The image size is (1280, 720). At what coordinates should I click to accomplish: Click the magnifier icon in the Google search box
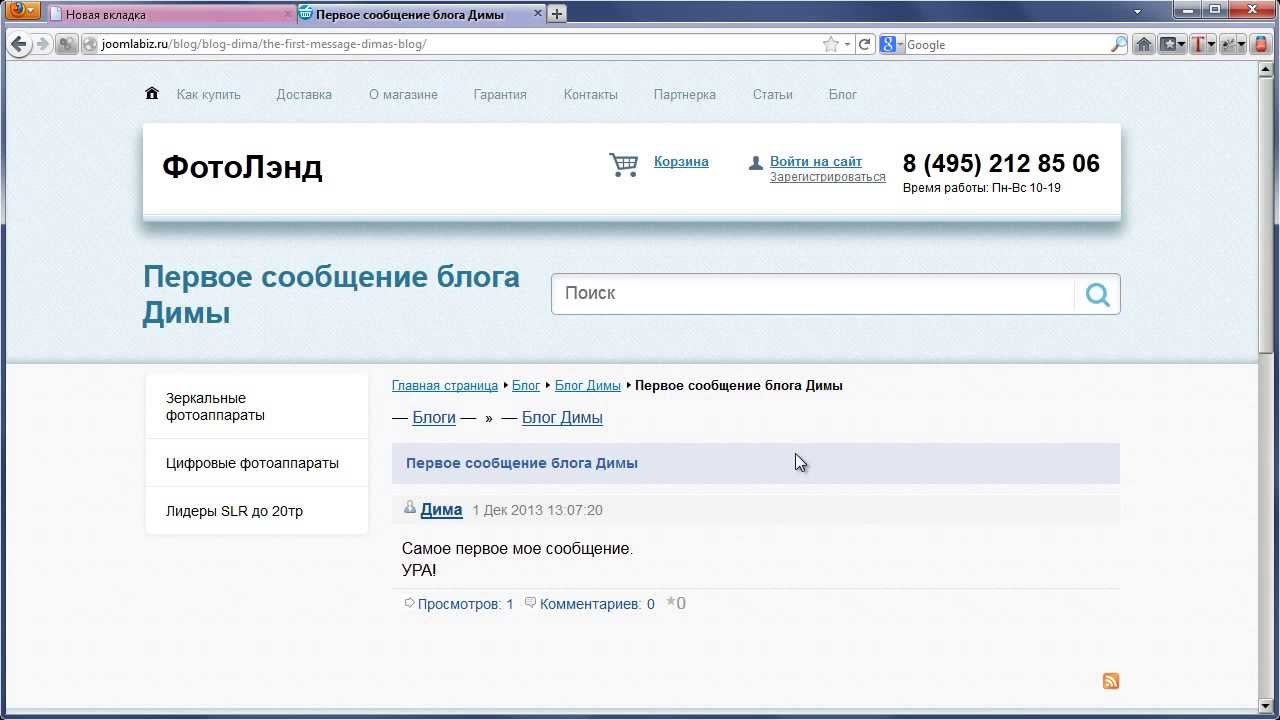pos(1119,44)
